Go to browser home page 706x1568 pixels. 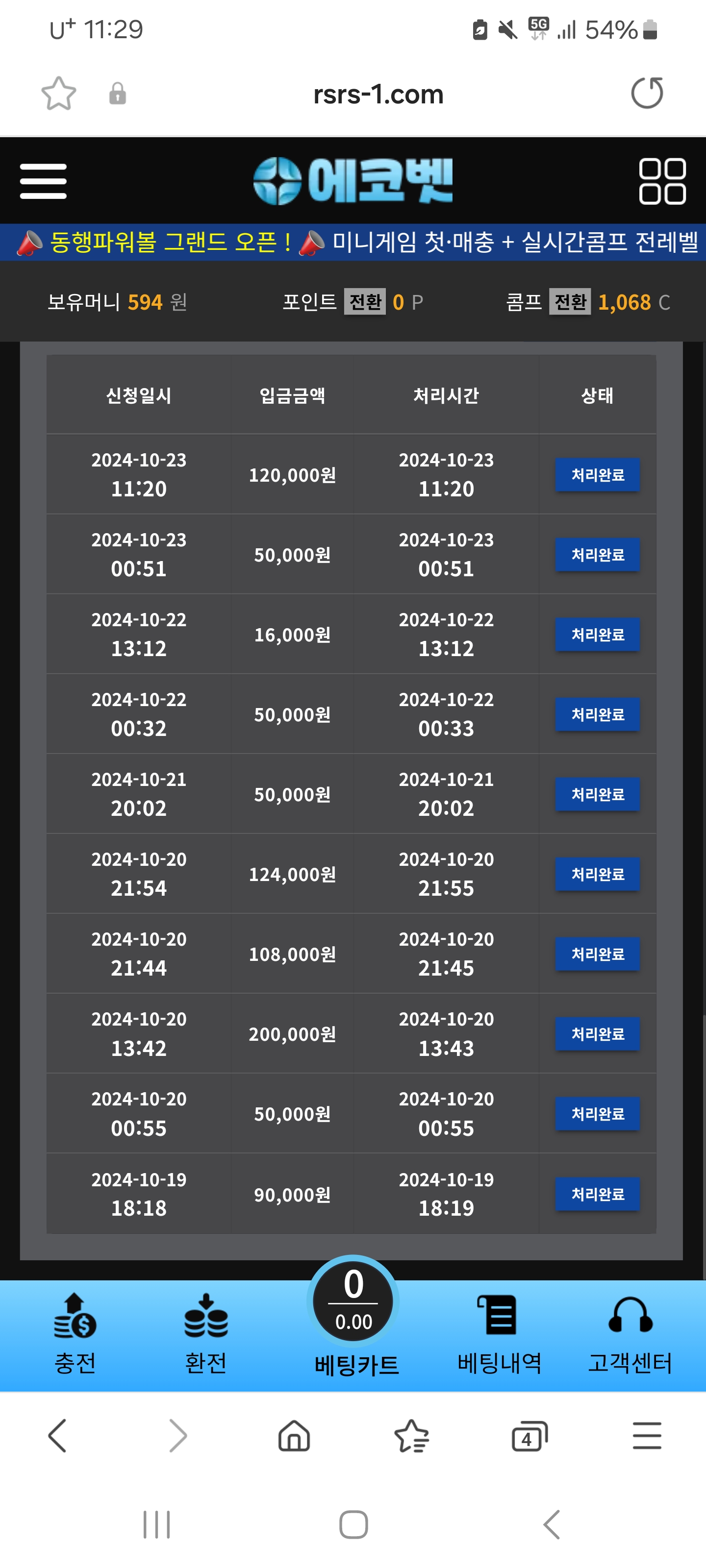(294, 1437)
